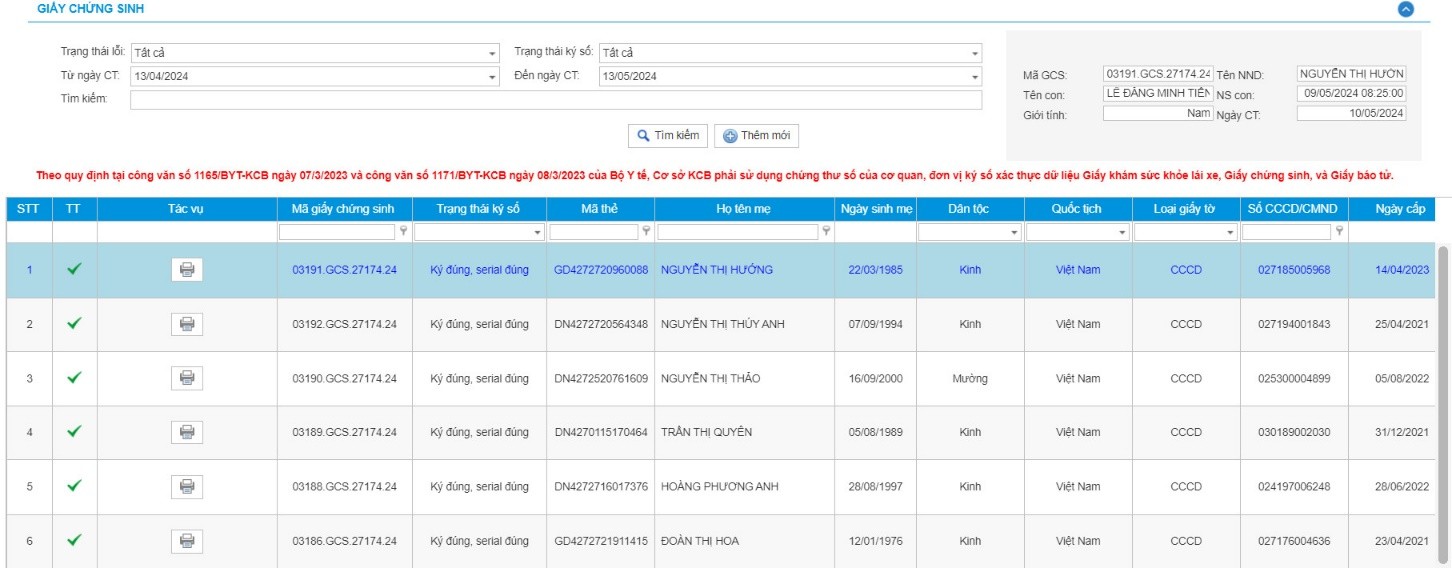Click print icon for HOÀNG PHƯƠNG ANH row

coord(186,486)
